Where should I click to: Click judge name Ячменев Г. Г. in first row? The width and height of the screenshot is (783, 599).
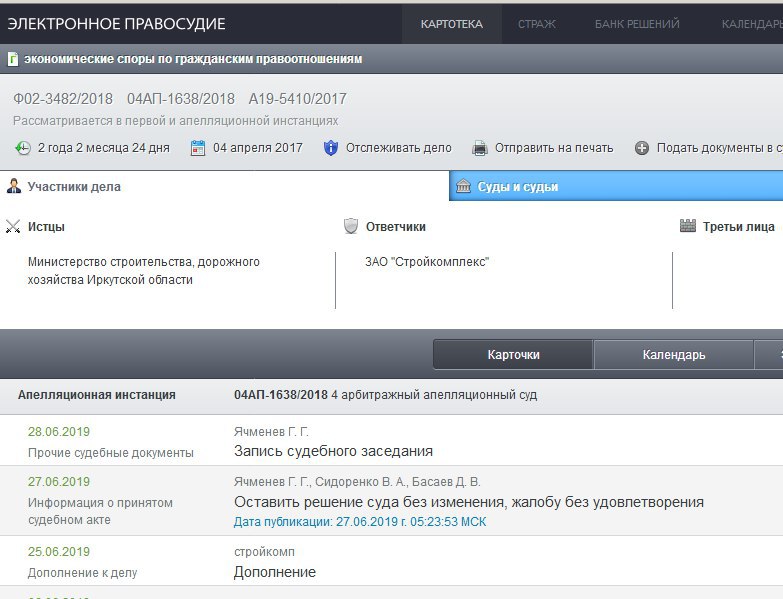(271, 432)
